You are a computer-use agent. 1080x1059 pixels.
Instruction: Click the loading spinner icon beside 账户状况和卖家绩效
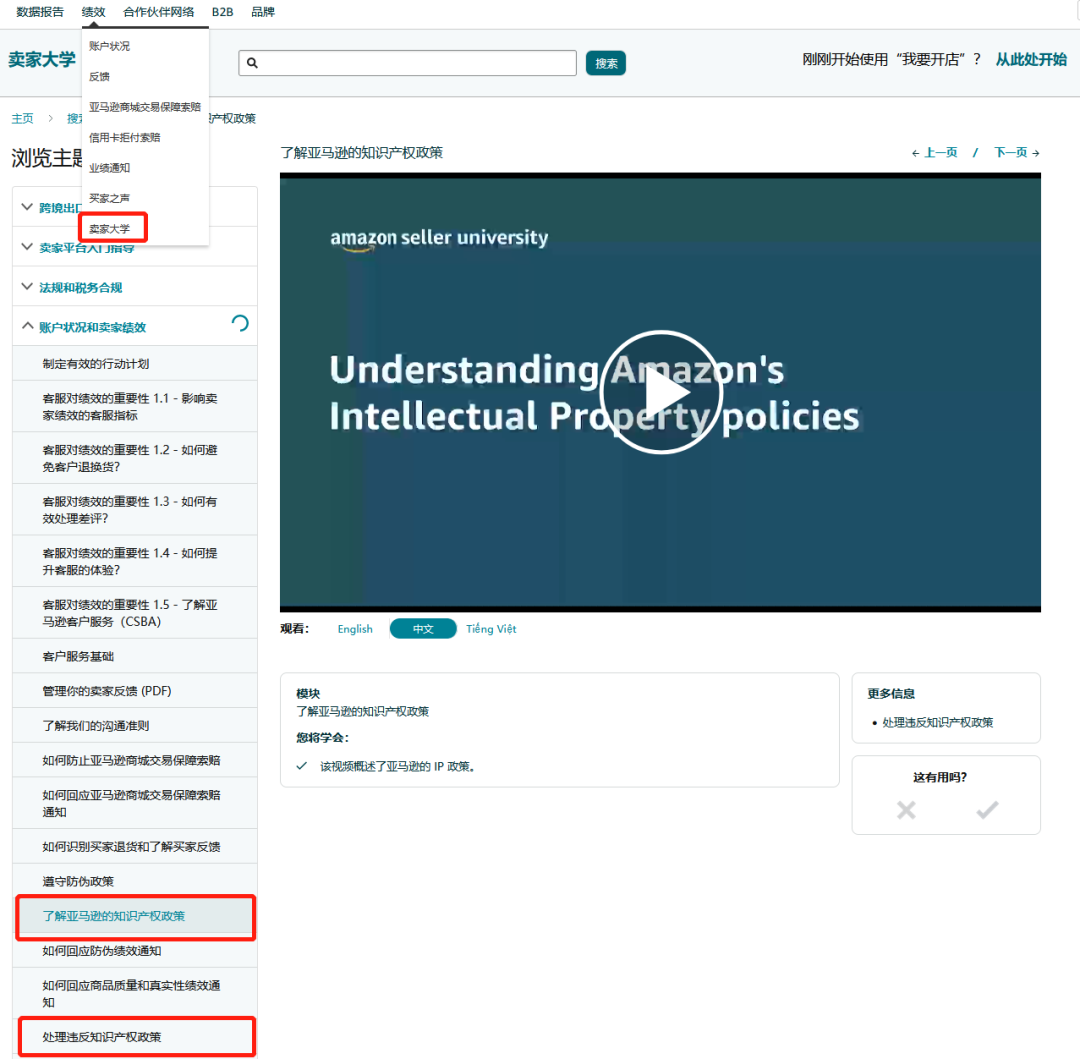[x=240, y=323]
